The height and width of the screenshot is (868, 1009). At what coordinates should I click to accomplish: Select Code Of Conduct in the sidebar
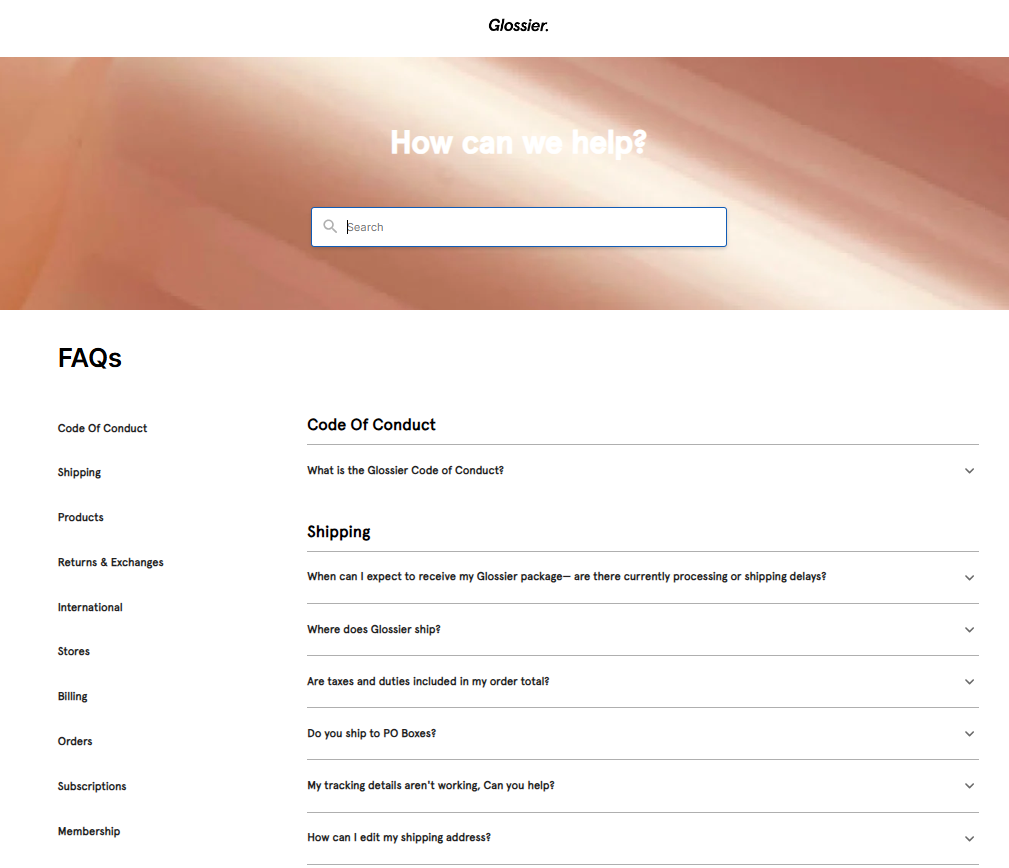pos(102,428)
